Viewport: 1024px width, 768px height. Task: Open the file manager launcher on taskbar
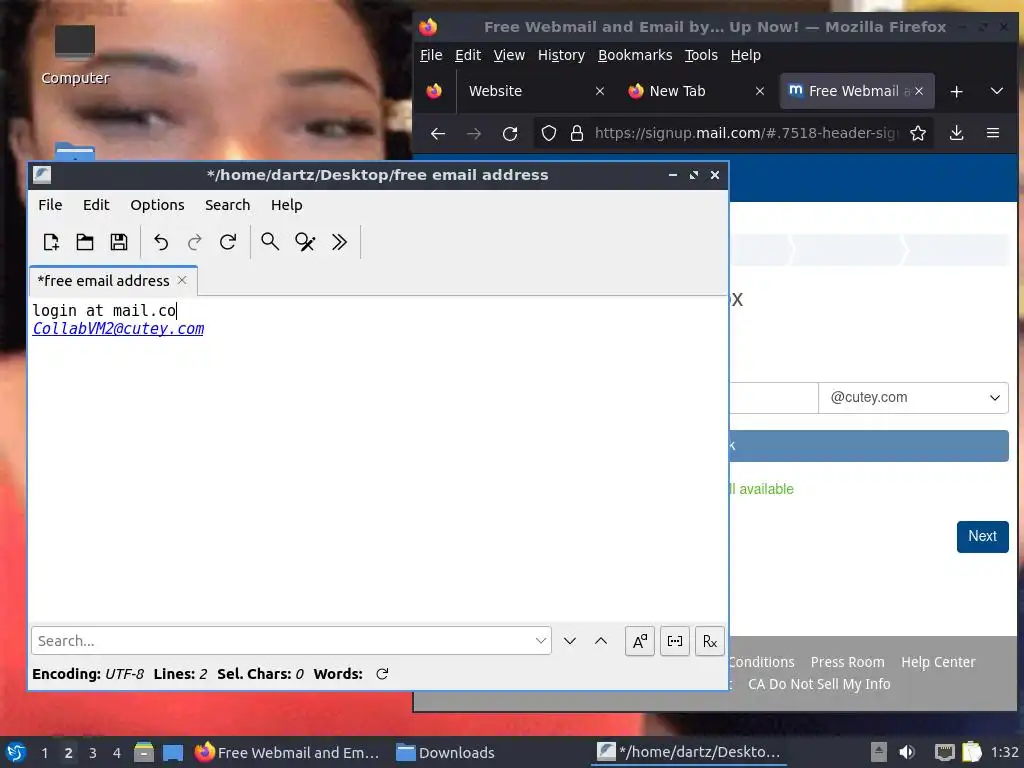[144, 753]
